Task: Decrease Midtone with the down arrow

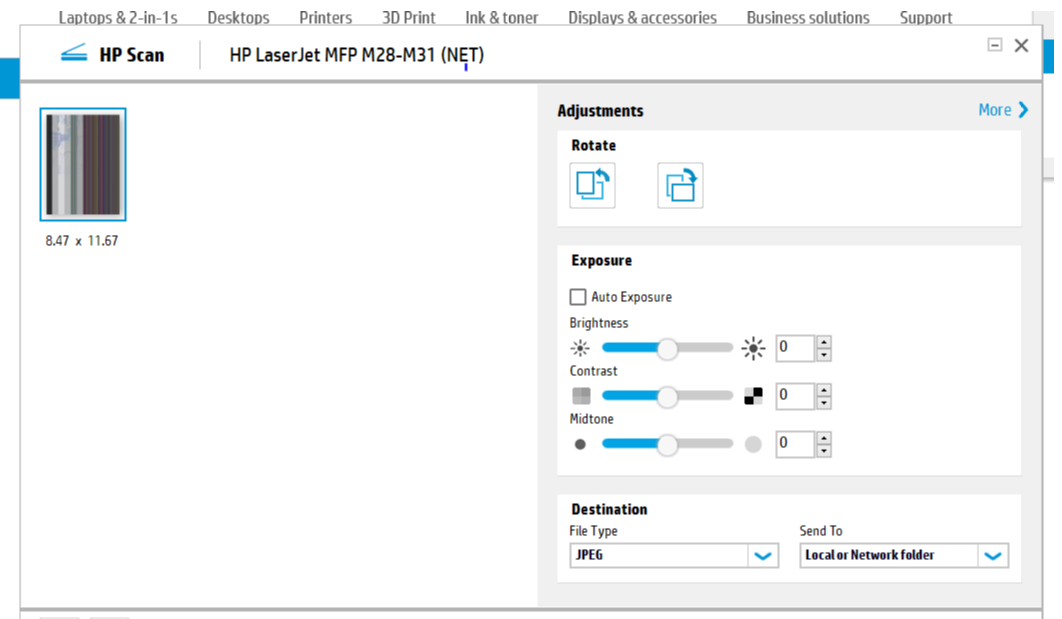Action: pyautogui.click(x=824, y=450)
